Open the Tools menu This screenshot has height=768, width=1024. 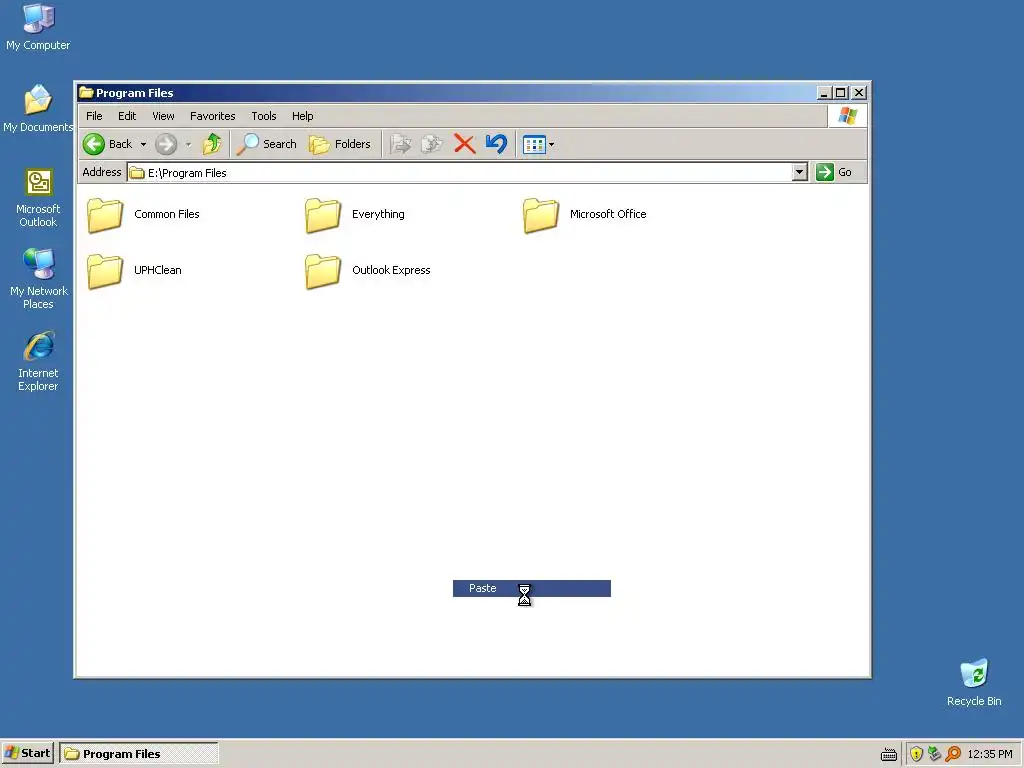[264, 116]
